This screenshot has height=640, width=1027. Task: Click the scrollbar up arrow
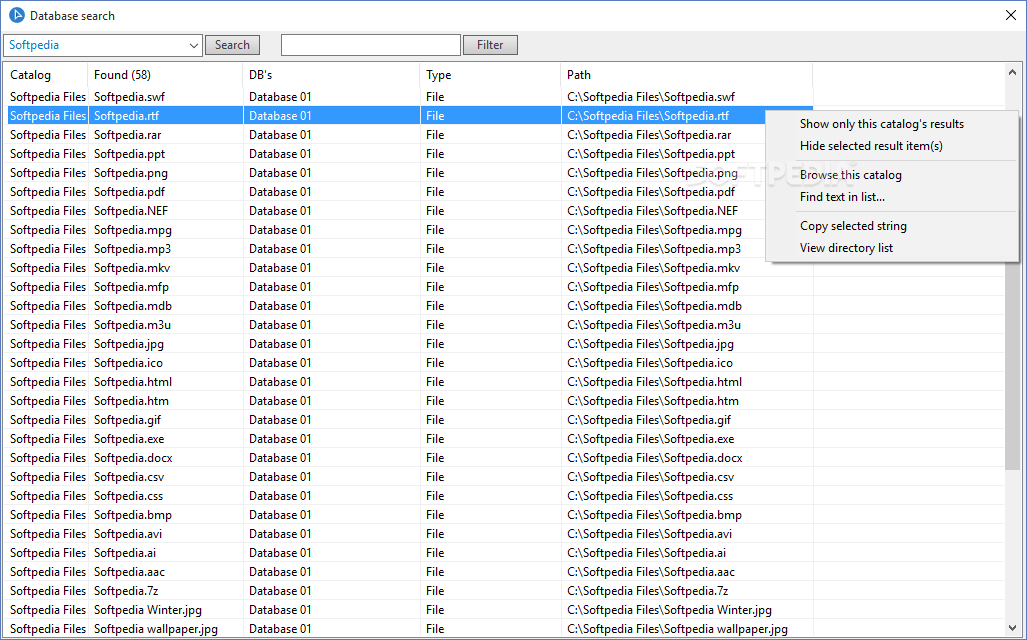[x=1012, y=73]
